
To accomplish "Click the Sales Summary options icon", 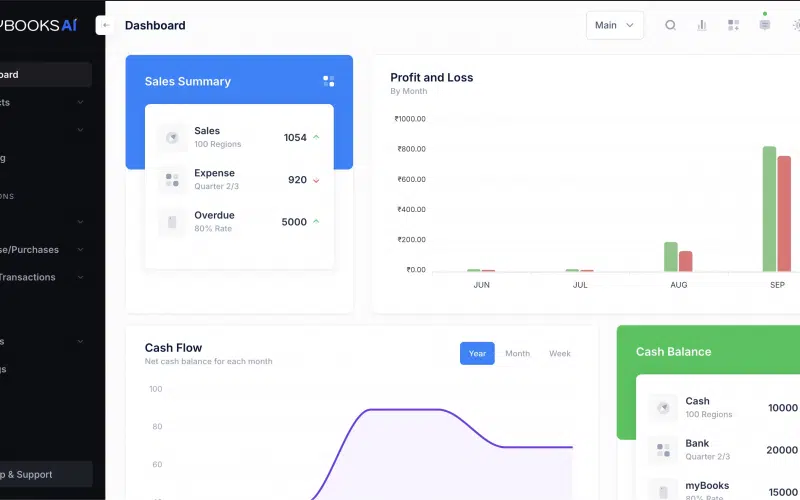I will pyautogui.click(x=328, y=81).
